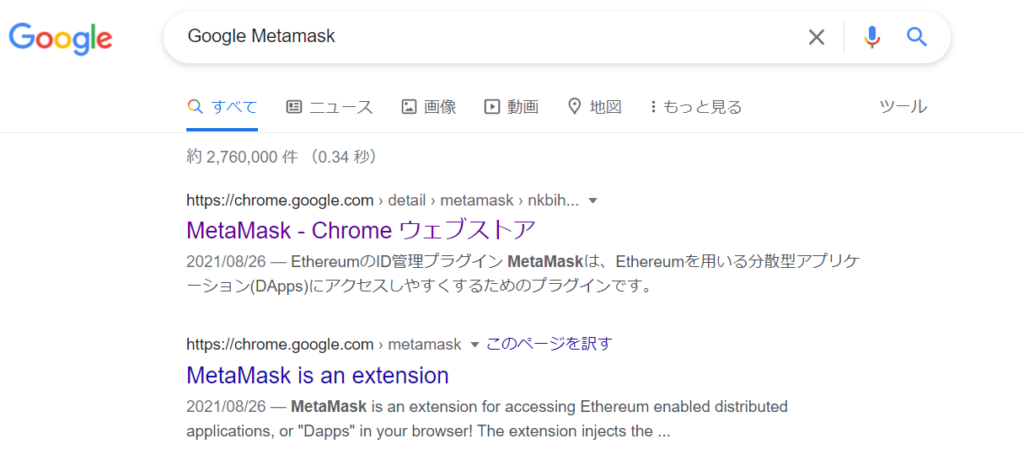
Task: Click the map pin icon beside 地図
Action: (575, 107)
